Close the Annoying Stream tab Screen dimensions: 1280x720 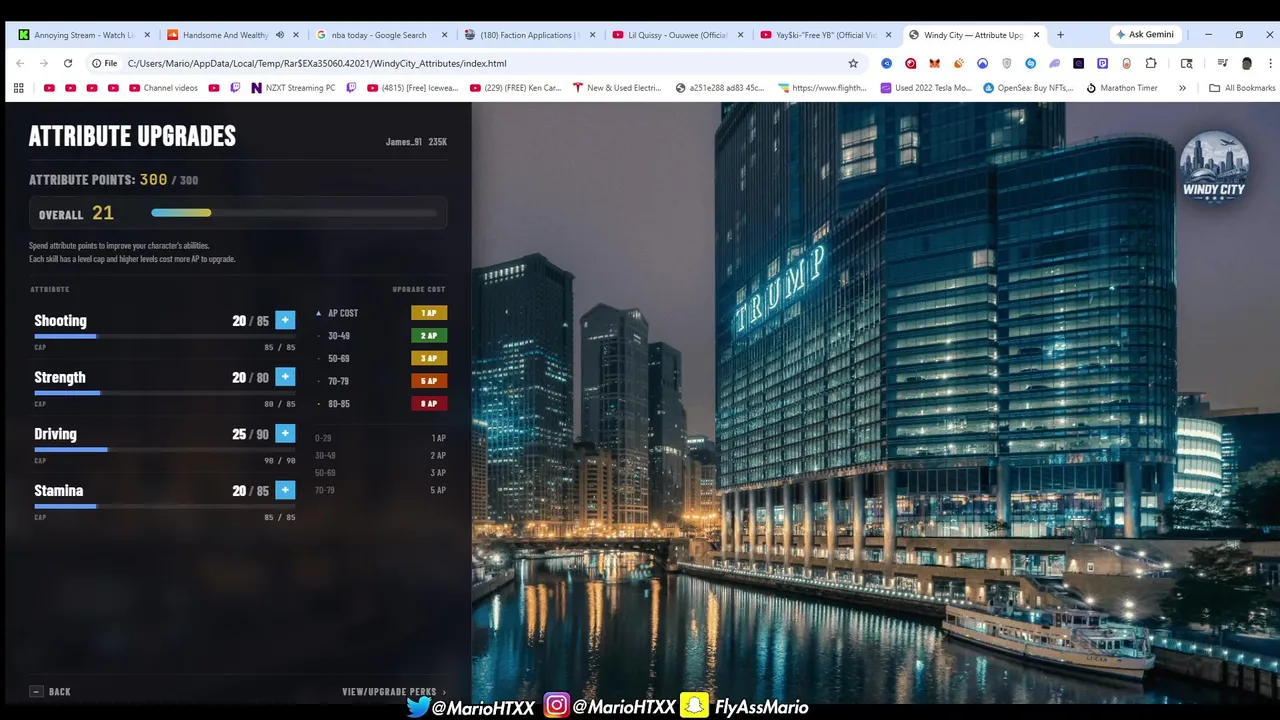point(147,35)
